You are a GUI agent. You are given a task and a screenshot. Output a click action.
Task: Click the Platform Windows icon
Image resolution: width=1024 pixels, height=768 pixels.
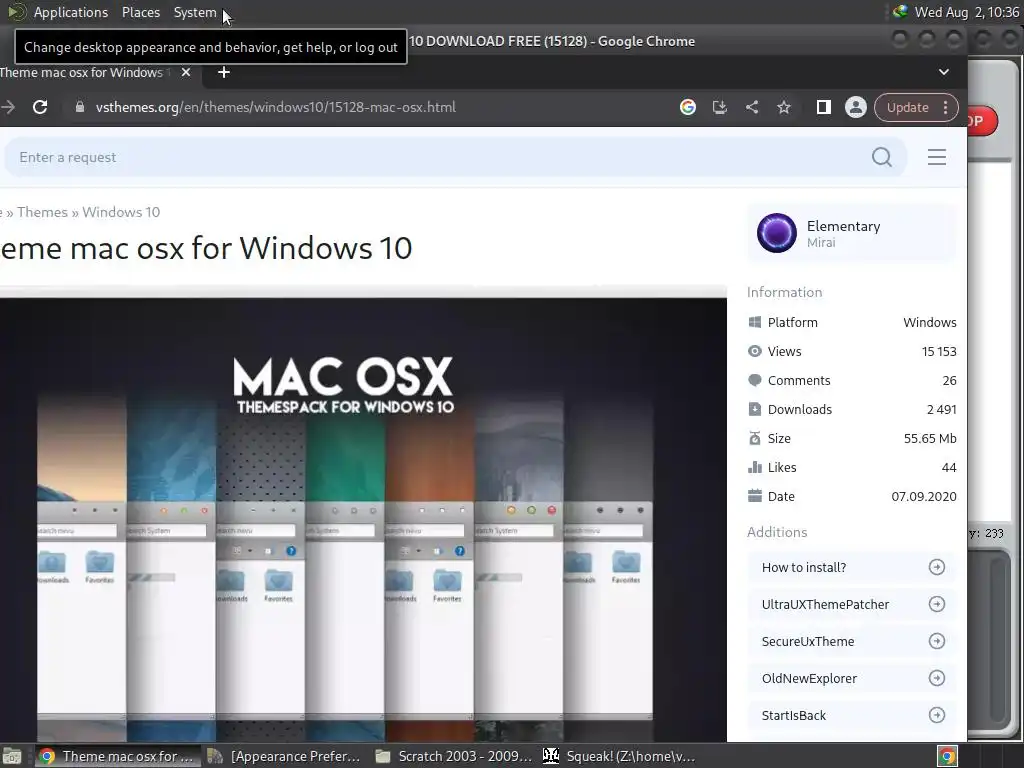(754, 322)
